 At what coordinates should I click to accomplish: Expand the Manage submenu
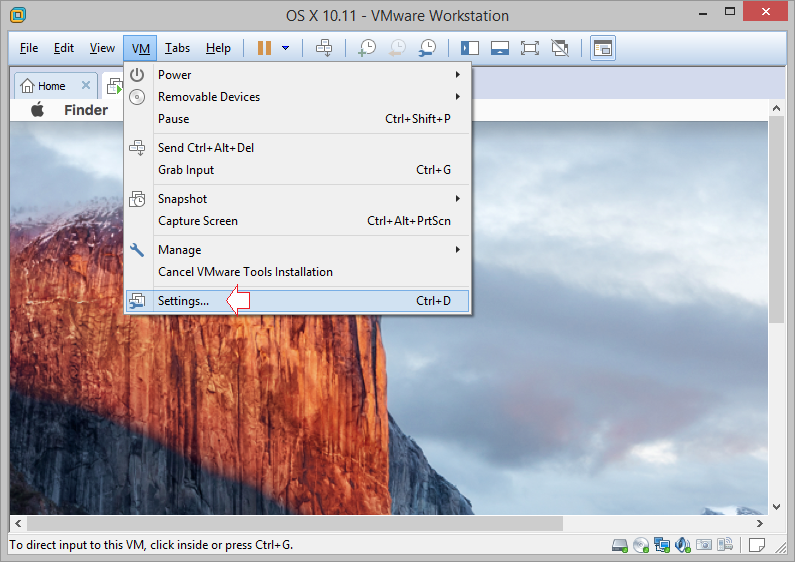point(298,250)
